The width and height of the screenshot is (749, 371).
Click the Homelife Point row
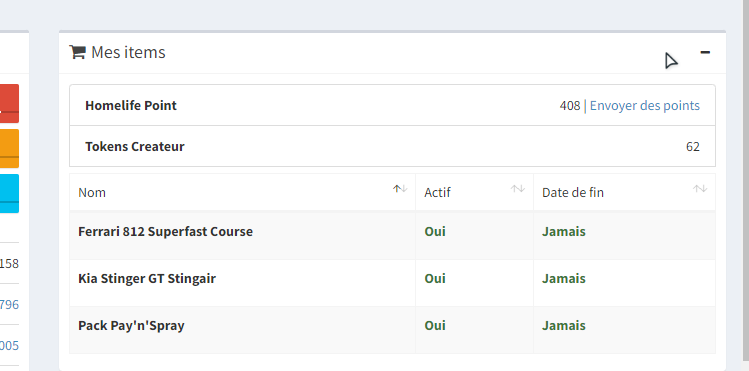pyautogui.click(x=392, y=106)
